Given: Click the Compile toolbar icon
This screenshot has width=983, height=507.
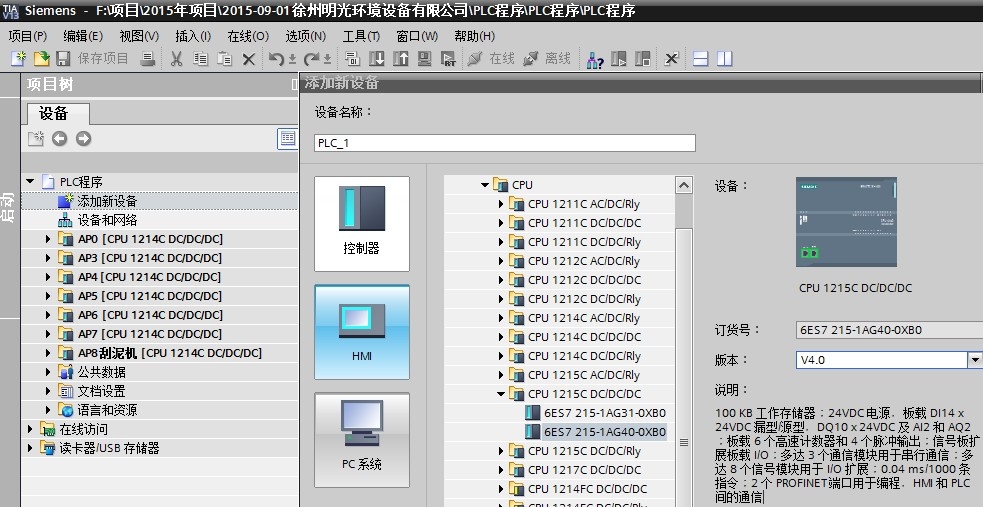Looking at the screenshot, I should pos(352,59).
